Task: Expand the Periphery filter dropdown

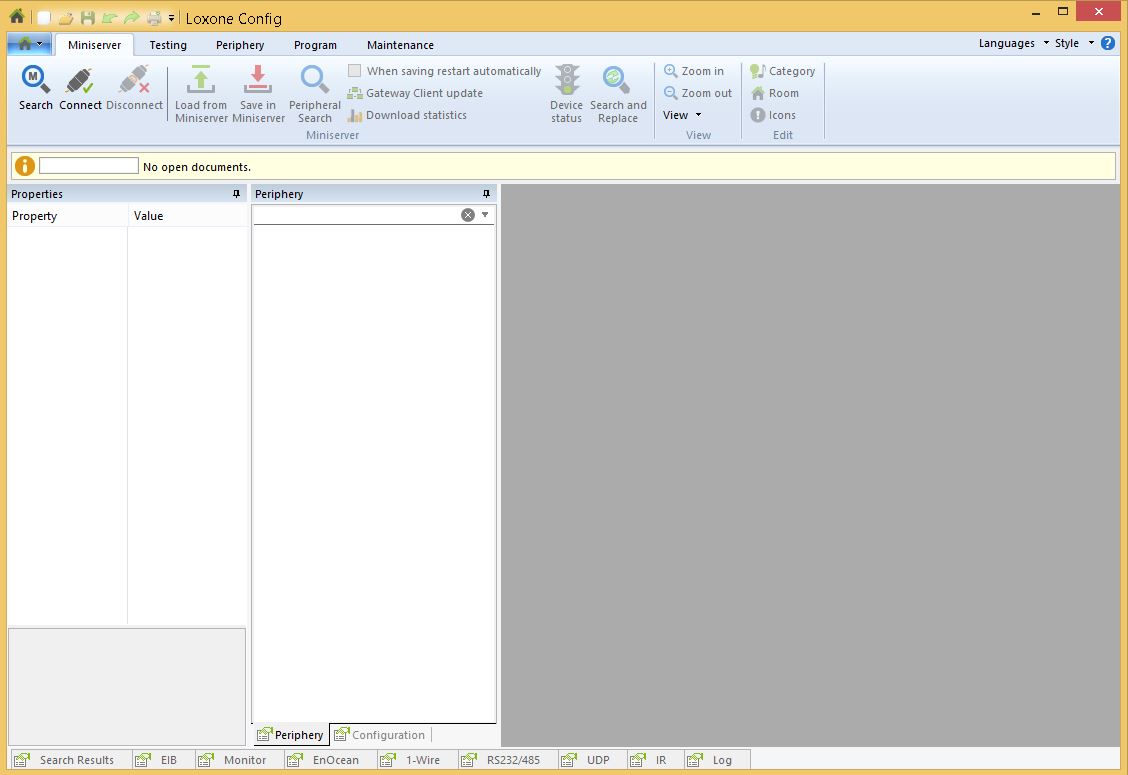Action: click(x=484, y=214)
